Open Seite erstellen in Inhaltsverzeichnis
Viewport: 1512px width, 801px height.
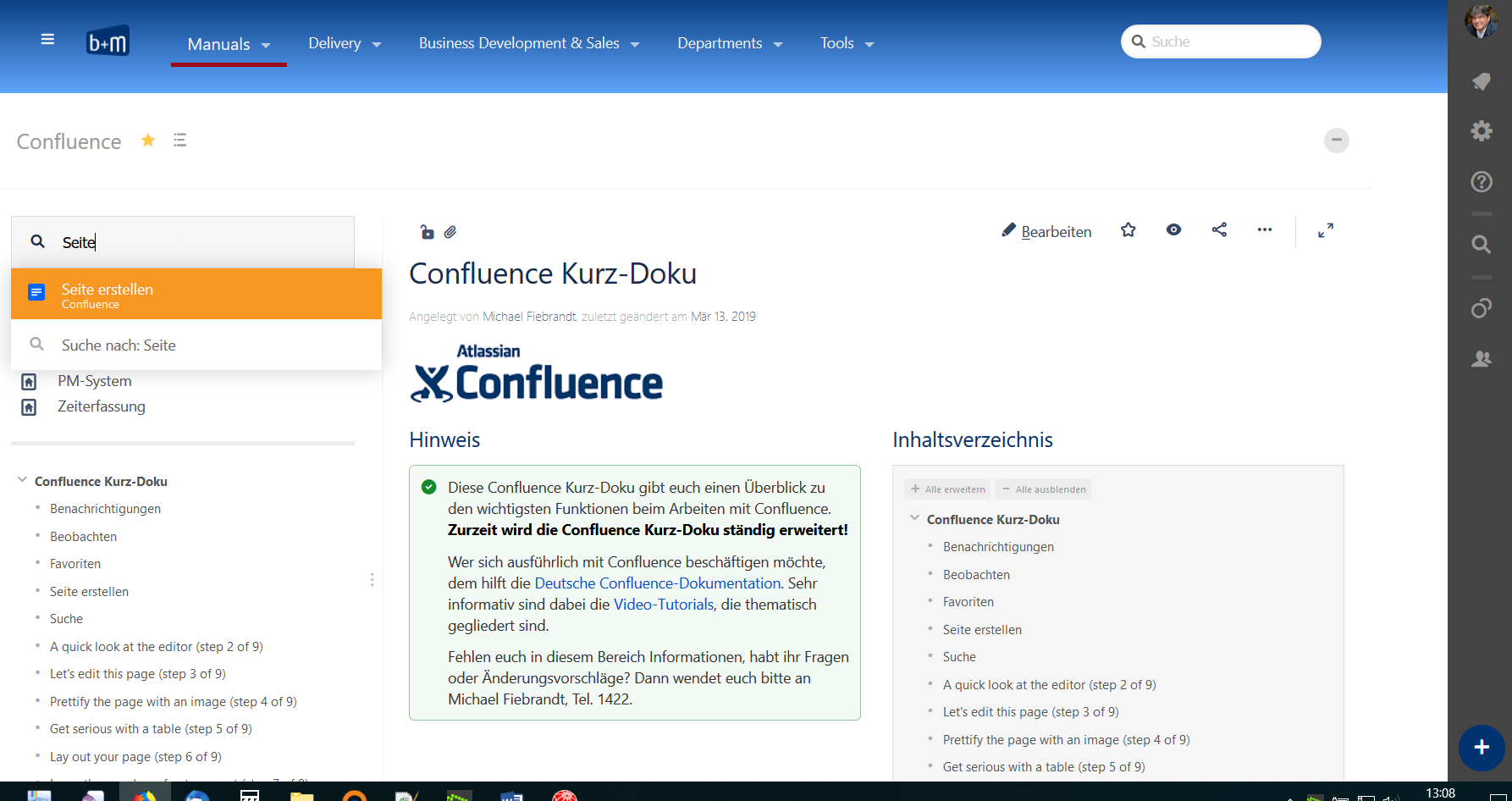pos(982,630)
